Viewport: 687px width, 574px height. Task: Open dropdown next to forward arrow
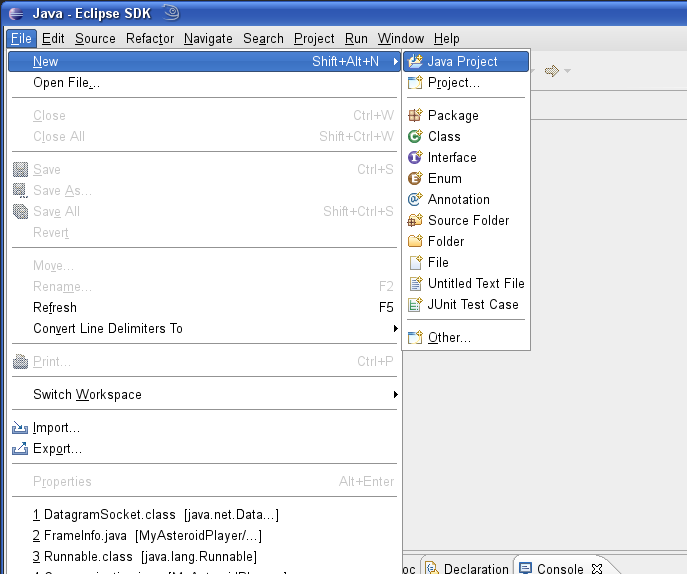tap(567, 71)
